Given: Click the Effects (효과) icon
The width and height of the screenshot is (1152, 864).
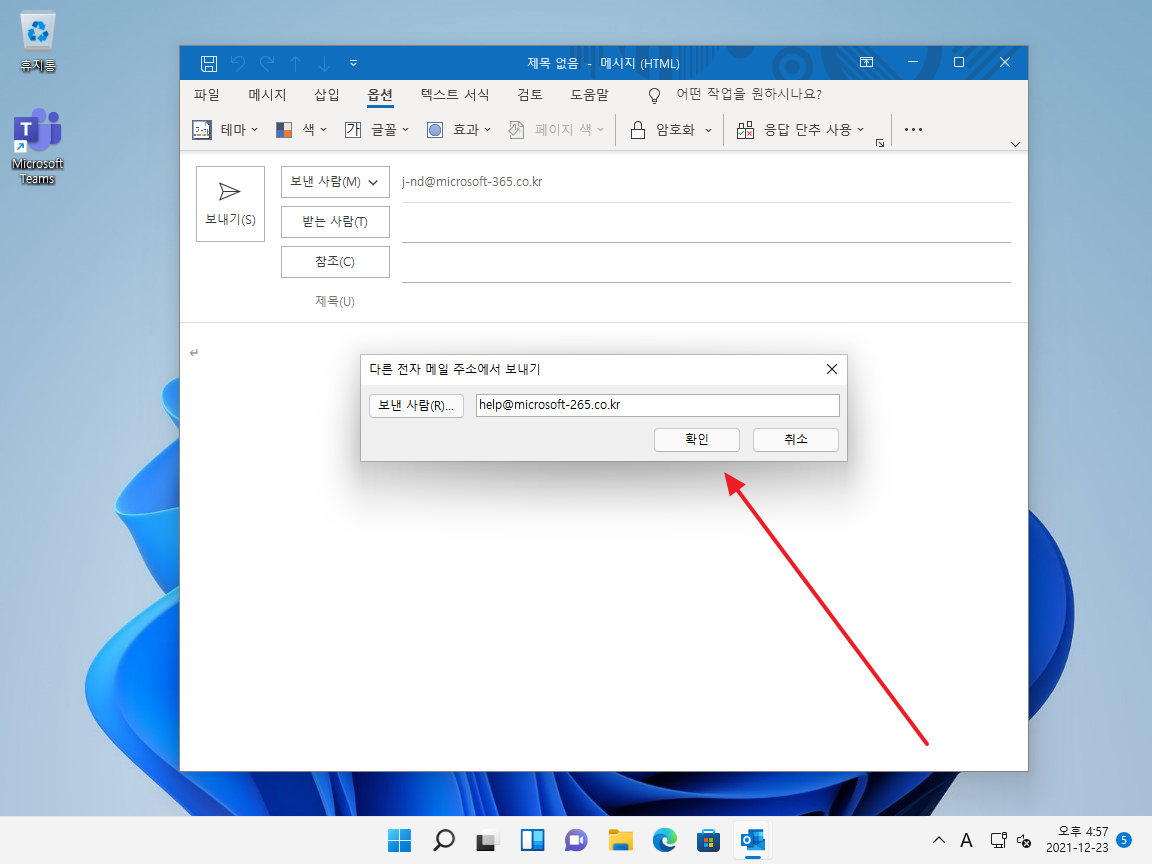Looking at the screenshot, I should (x=435, y=129).
